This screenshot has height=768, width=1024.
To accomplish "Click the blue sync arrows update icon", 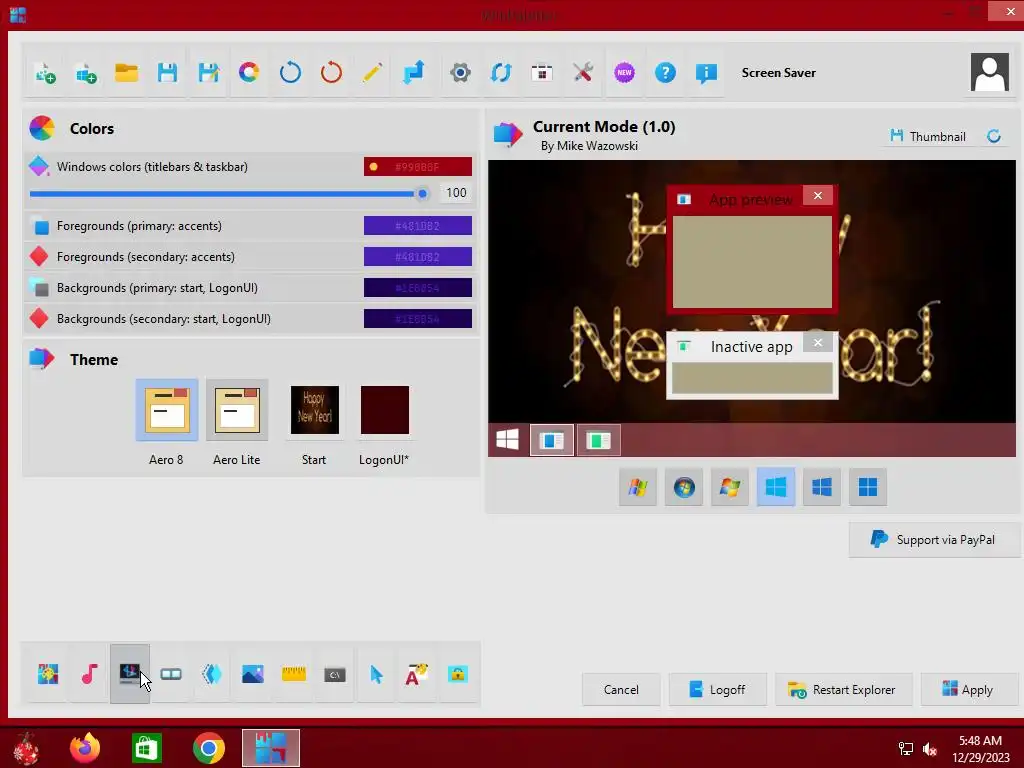I will (501, 72).
